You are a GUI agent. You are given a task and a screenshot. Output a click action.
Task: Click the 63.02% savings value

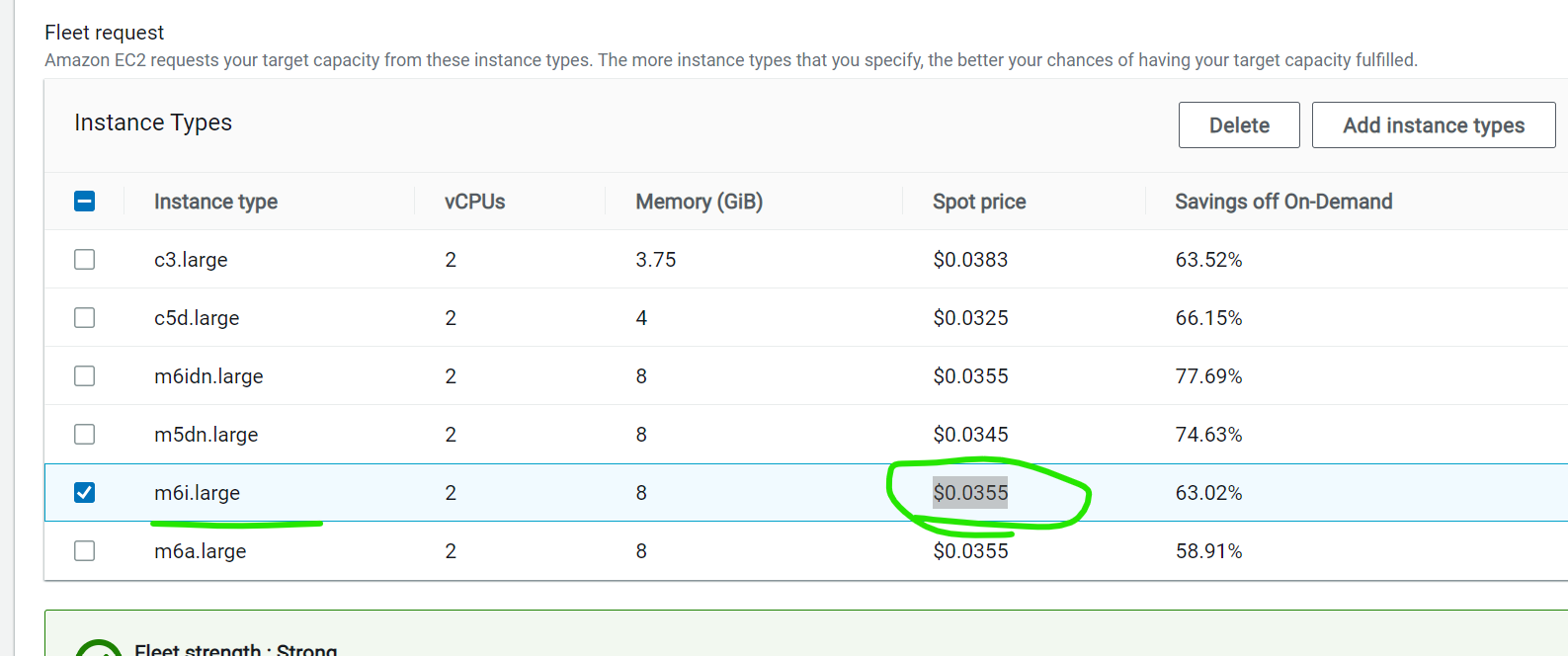[1208, 493]
